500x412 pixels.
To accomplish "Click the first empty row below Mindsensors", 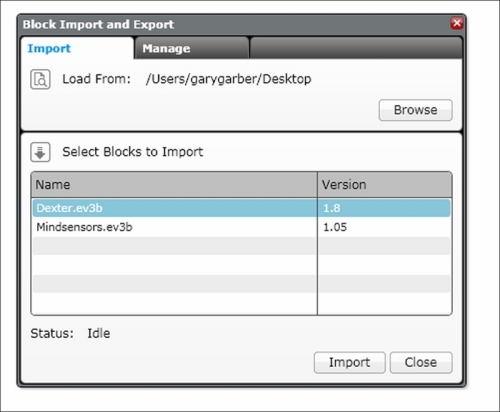I will pyautogui.click(x=241, y=246).
